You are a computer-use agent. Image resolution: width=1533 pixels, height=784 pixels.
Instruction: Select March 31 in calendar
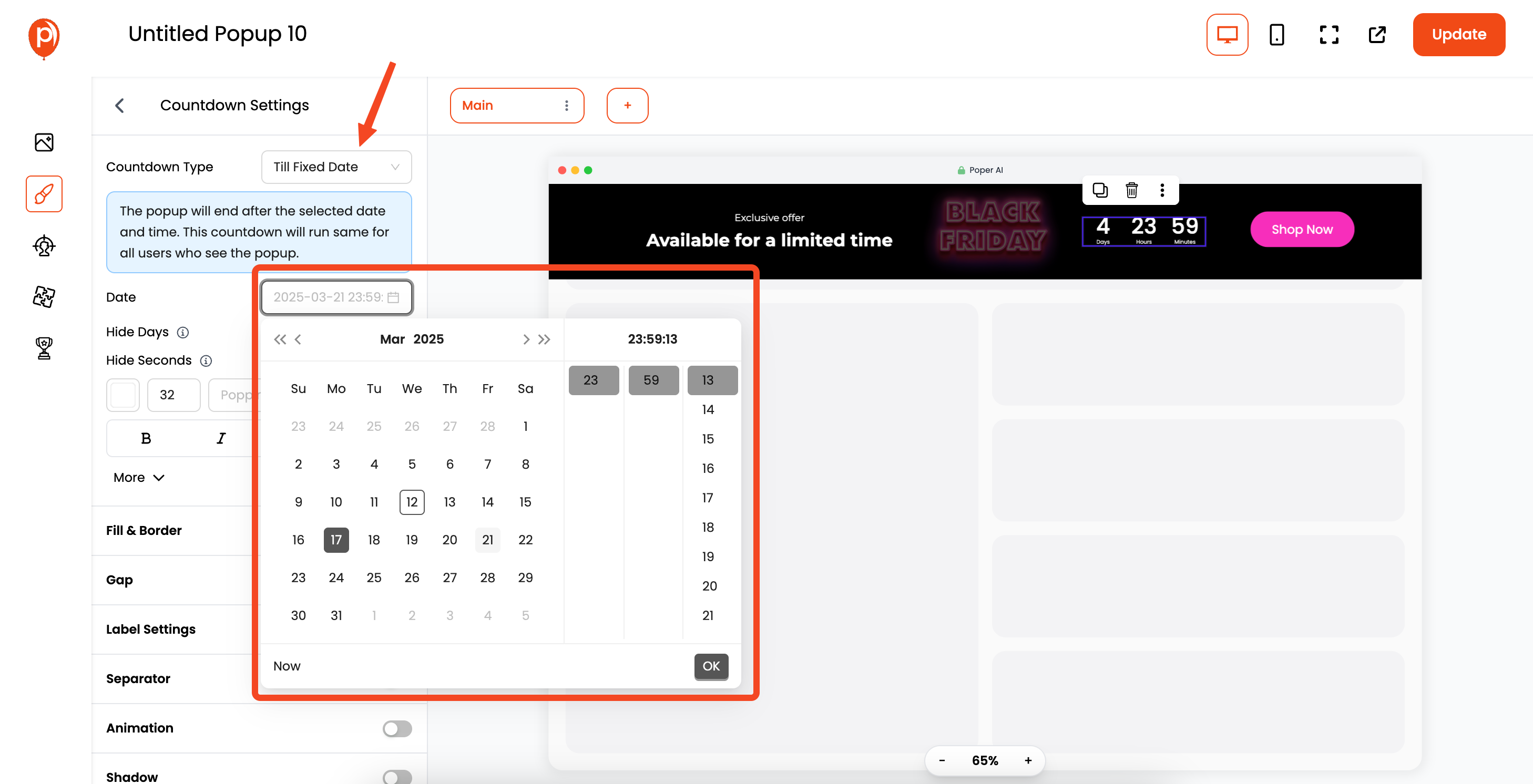(x=336, y=616)
